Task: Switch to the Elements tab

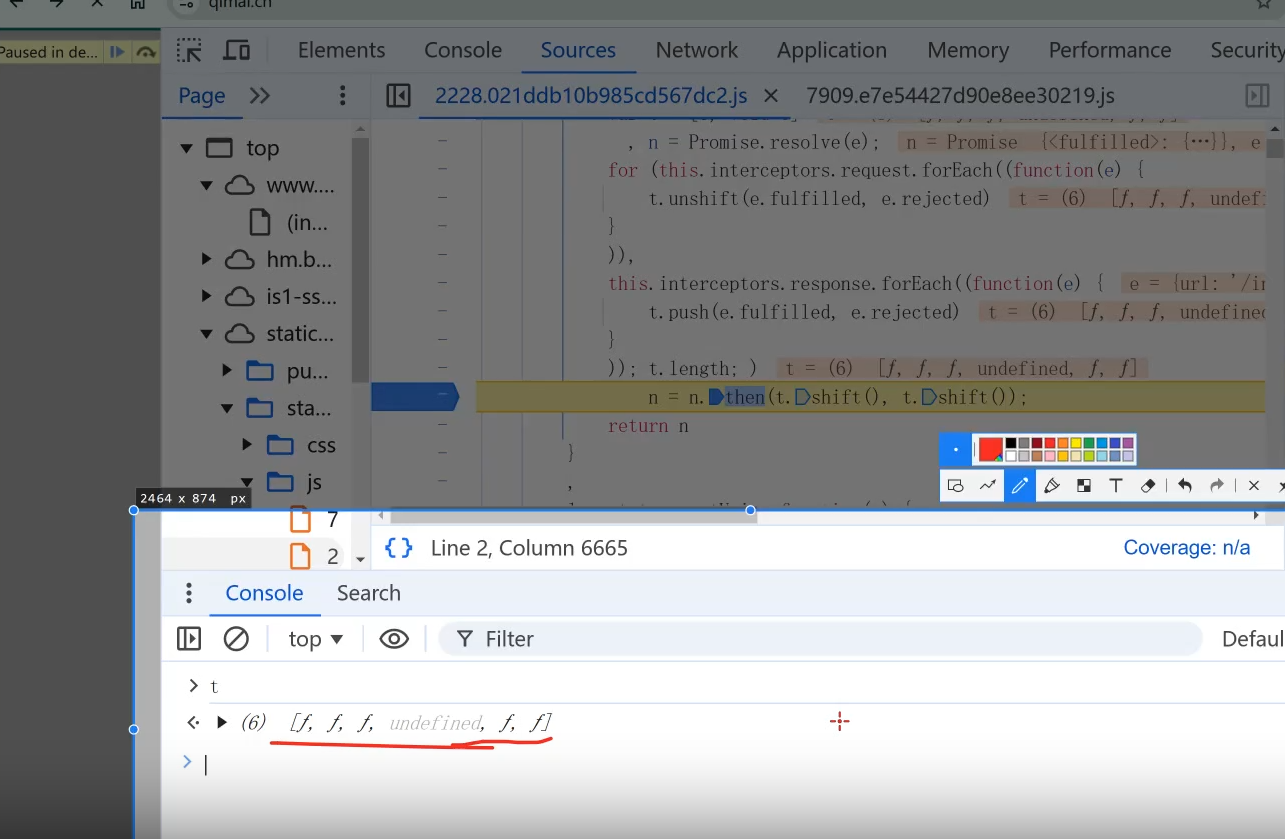Action: click(x=341, y=50)
